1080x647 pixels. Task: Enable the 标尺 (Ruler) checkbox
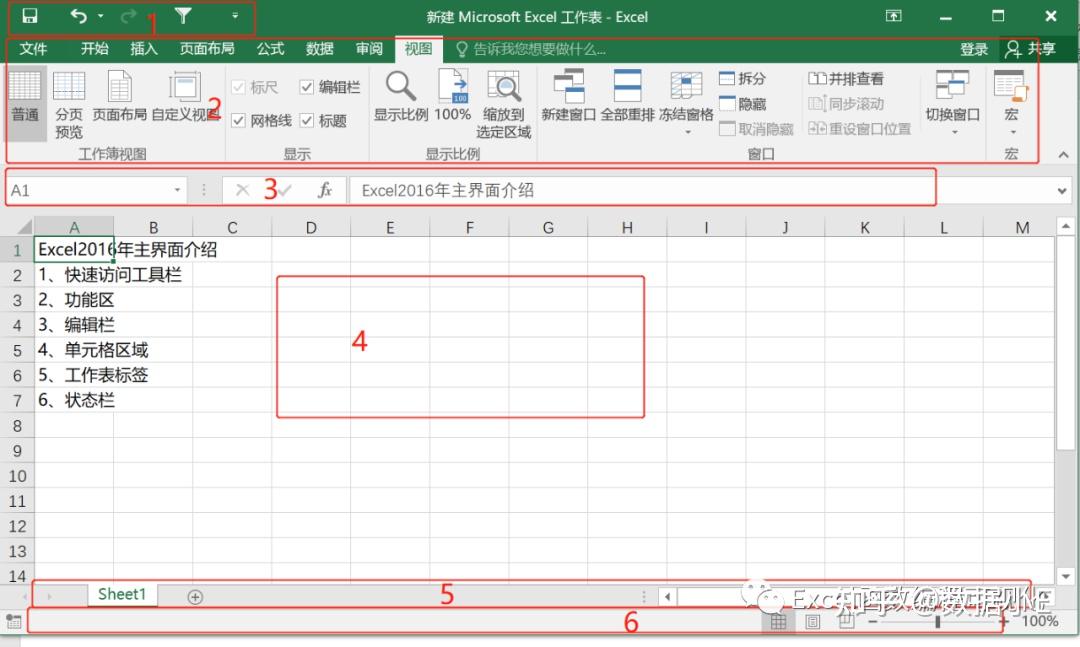pyautogui.click(x=239, y=87)
